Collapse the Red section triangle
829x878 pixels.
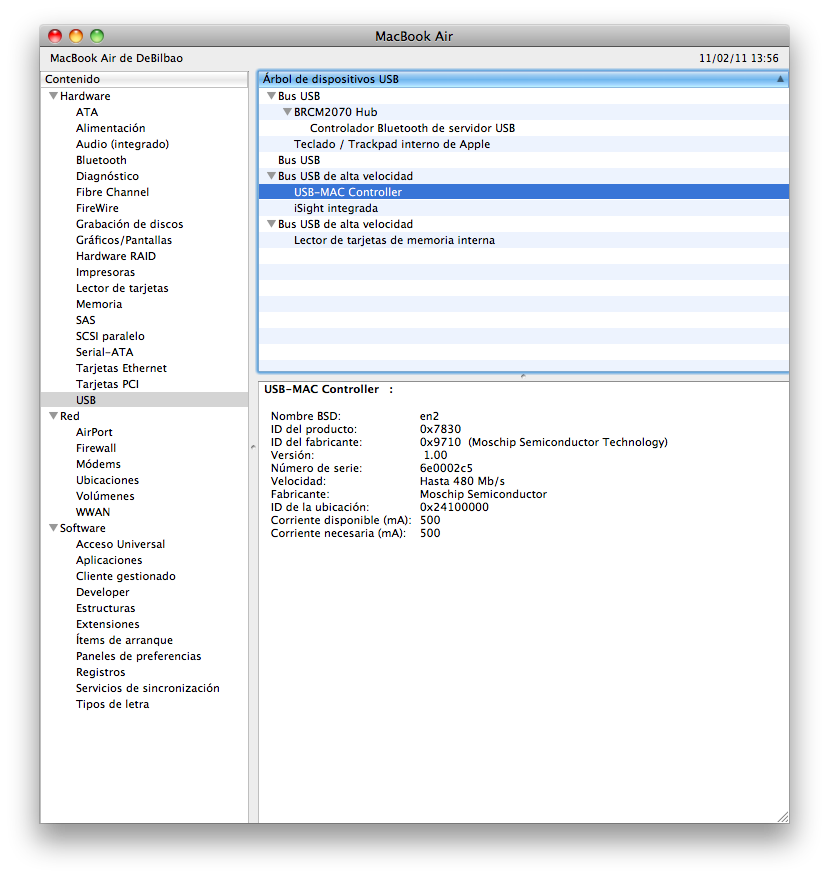54,416
